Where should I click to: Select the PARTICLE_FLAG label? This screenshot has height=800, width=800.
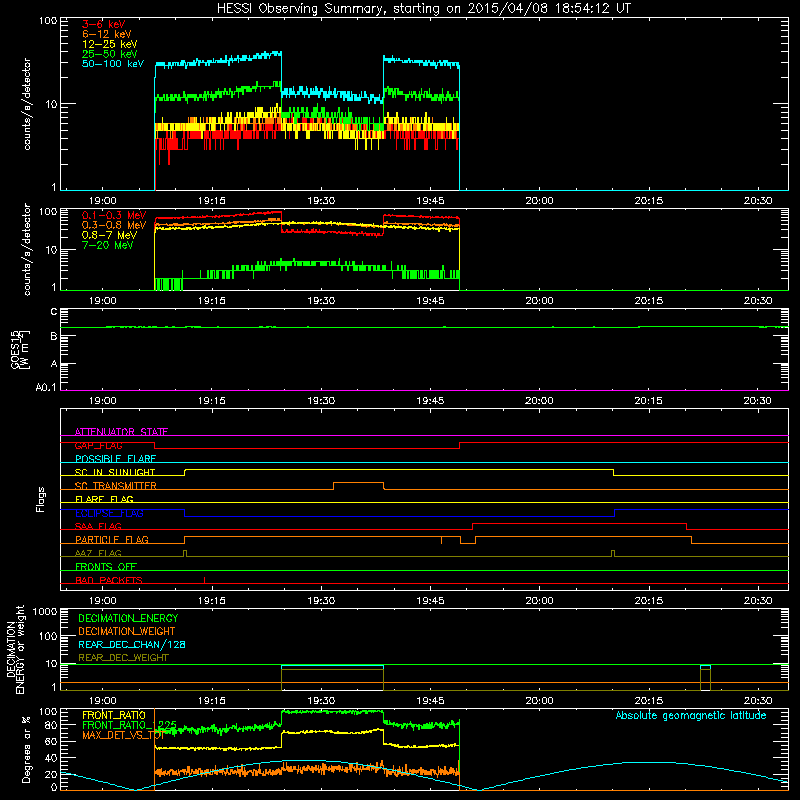coord(112,539)
